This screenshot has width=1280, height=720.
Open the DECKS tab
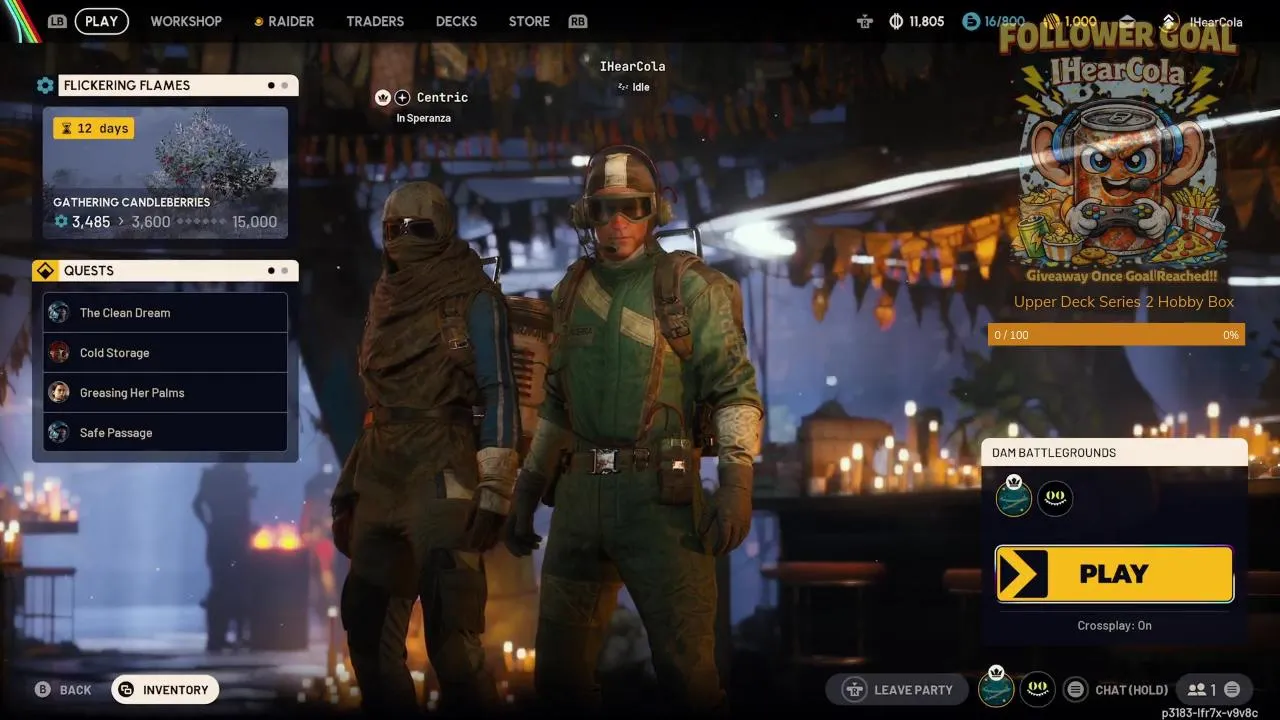(456, 21)
